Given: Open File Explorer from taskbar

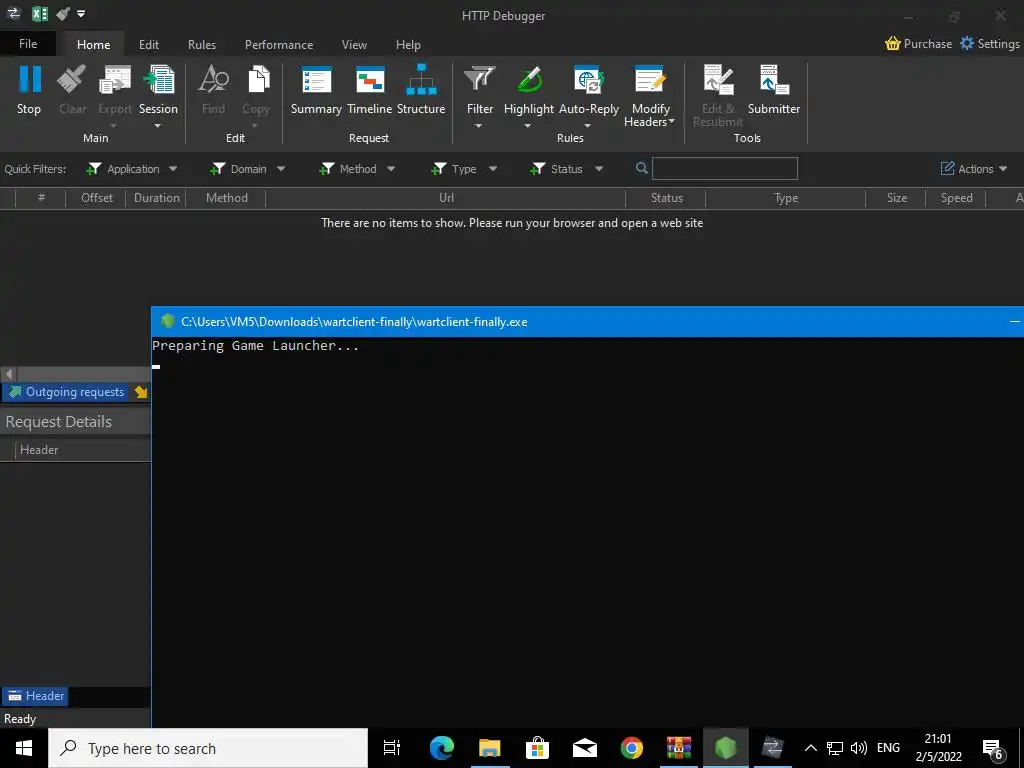Looking at the screenshot, I should coord(489,748).
